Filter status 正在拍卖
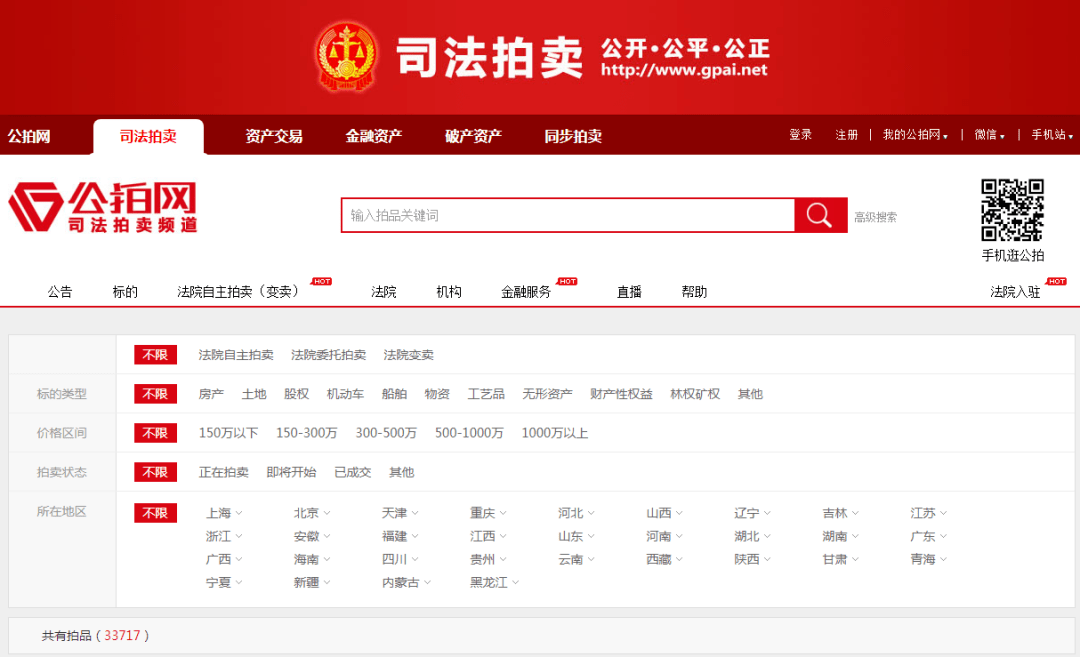 (223, 472)
